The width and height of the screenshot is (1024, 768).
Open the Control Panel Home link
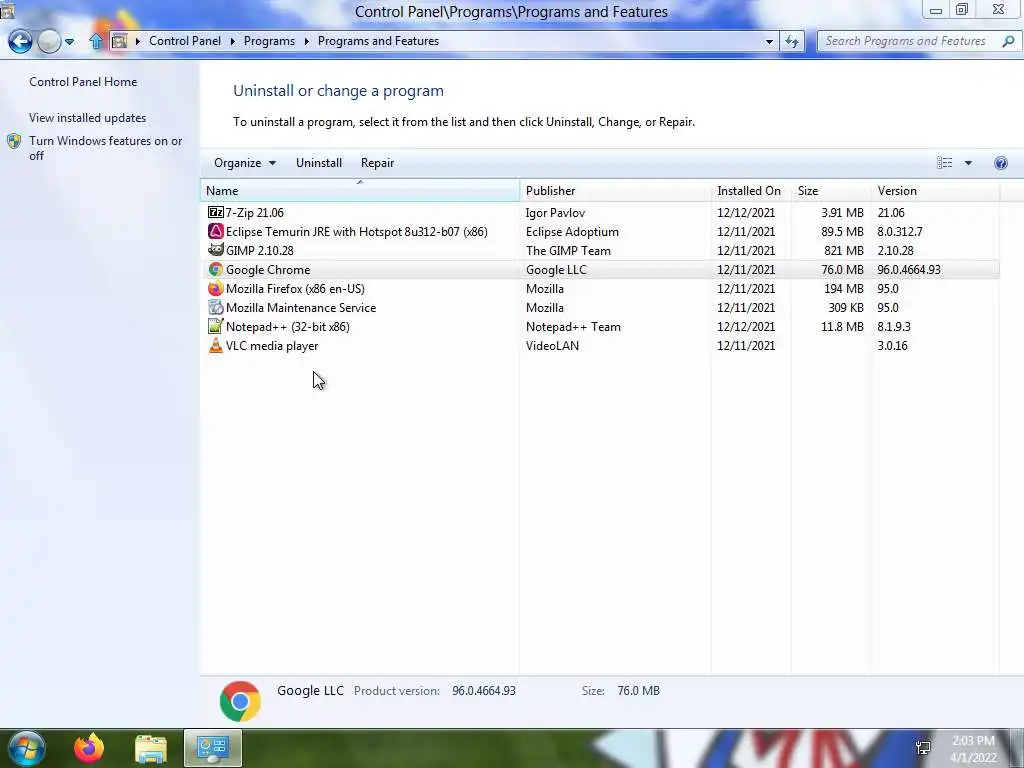click(83, 82)
